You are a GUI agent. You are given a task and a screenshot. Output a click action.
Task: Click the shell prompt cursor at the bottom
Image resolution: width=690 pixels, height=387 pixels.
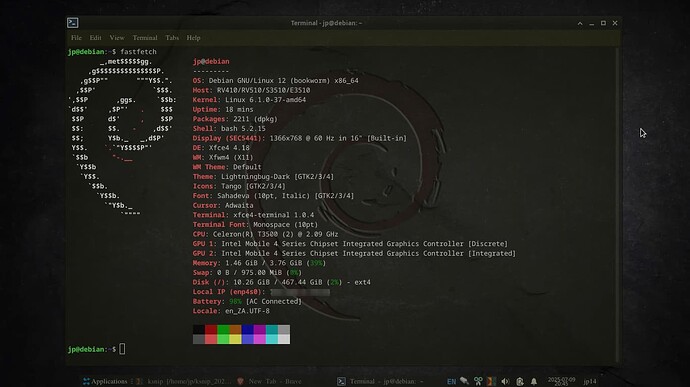[122, 349]
